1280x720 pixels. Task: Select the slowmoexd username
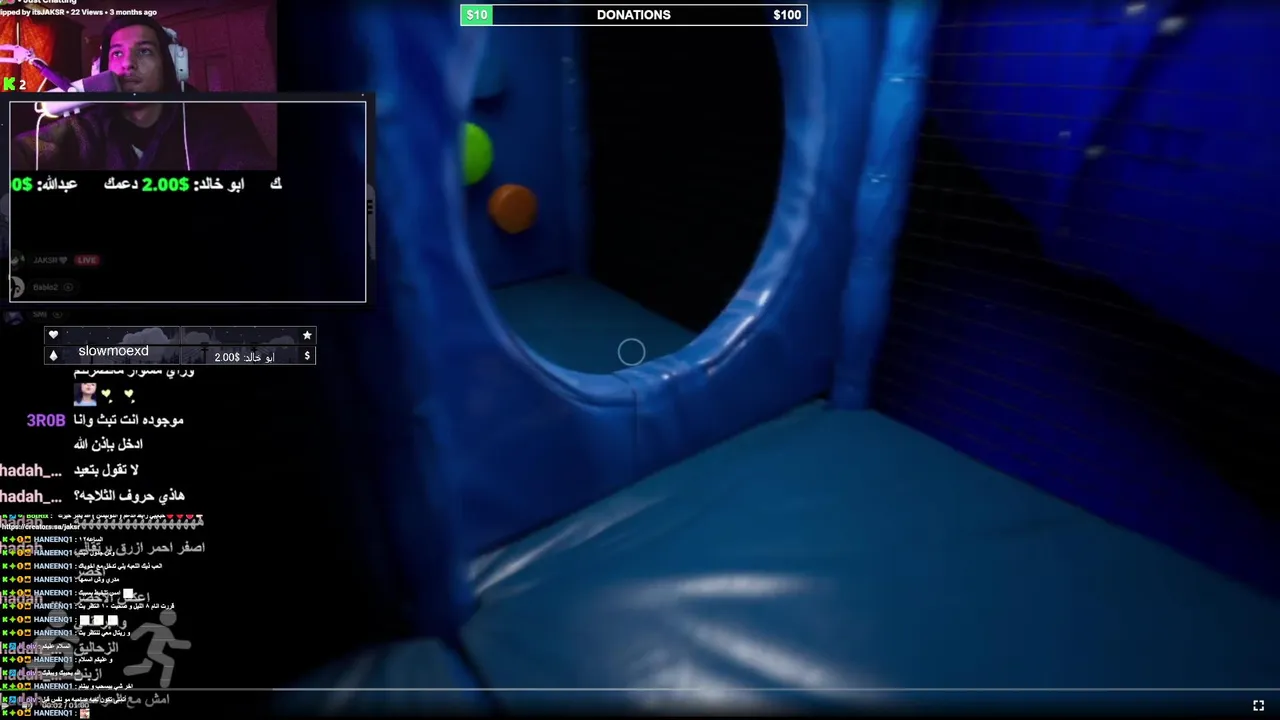113,351
